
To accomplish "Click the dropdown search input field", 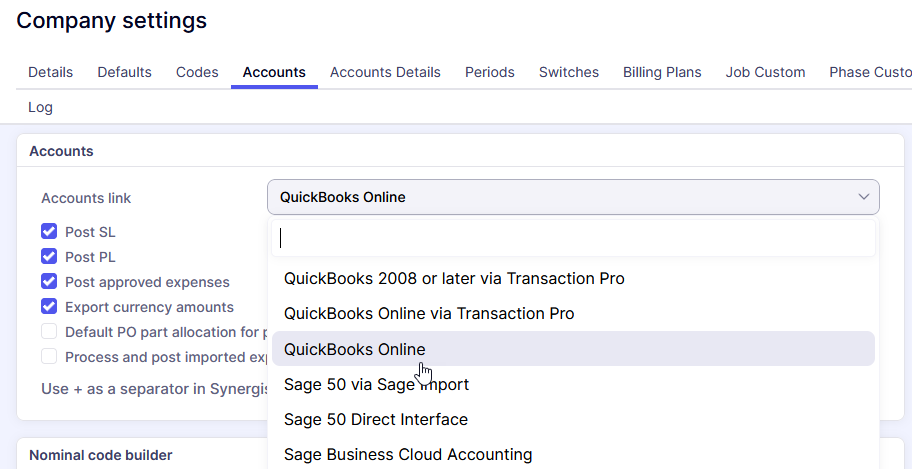I will pyautogui.click(x=573, y=238).
